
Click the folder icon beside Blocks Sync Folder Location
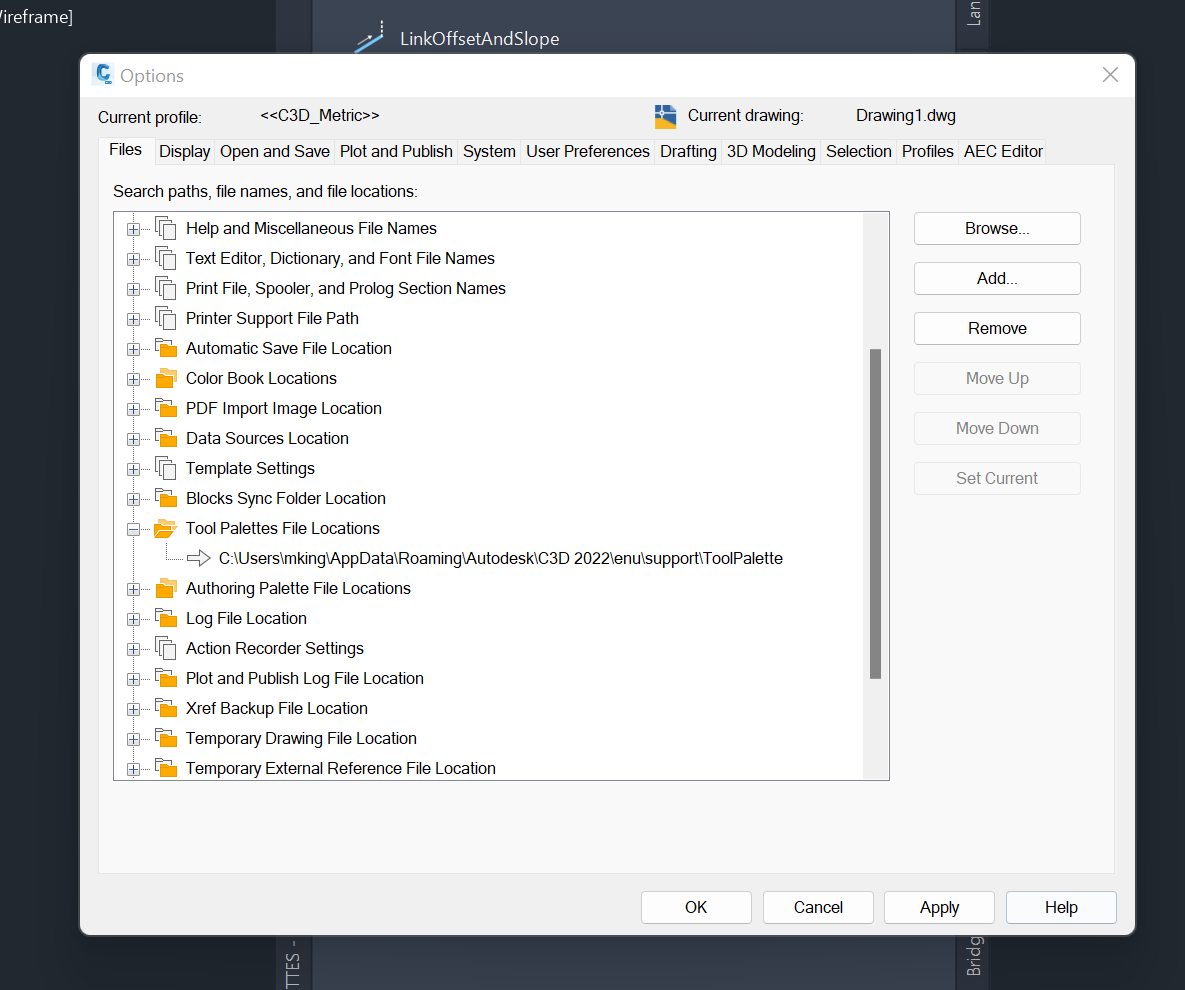point(166,498)
